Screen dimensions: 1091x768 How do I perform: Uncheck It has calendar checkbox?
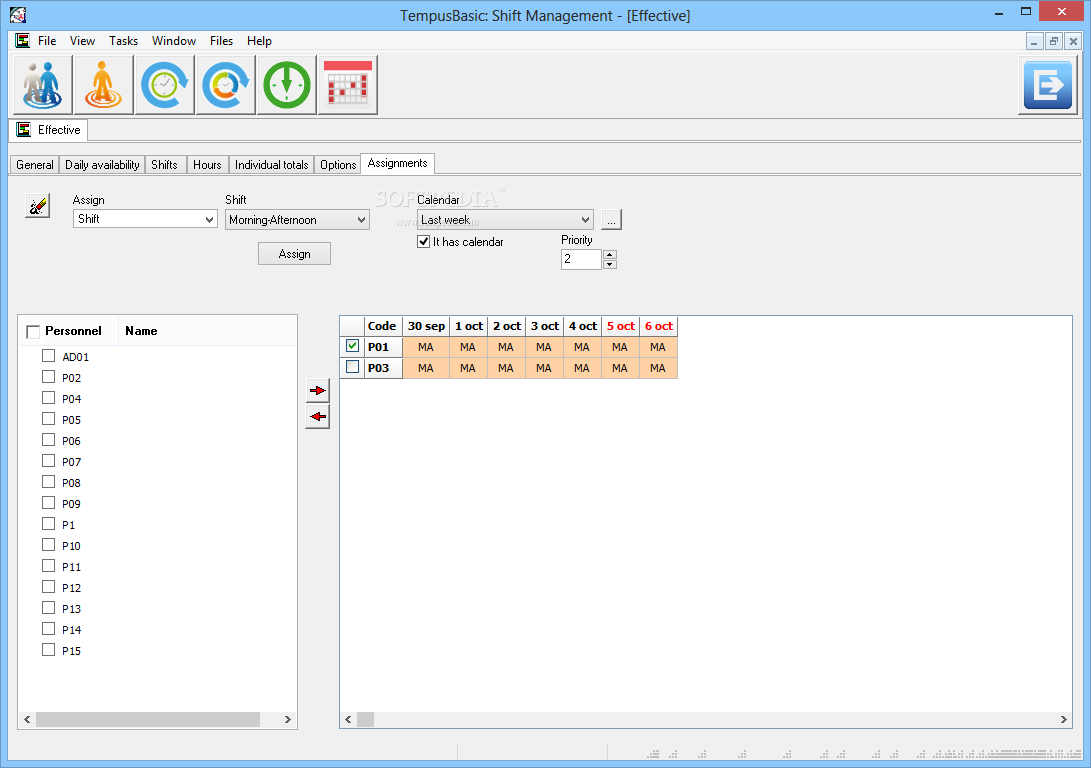pyautogui.click(x=423, y=241)
